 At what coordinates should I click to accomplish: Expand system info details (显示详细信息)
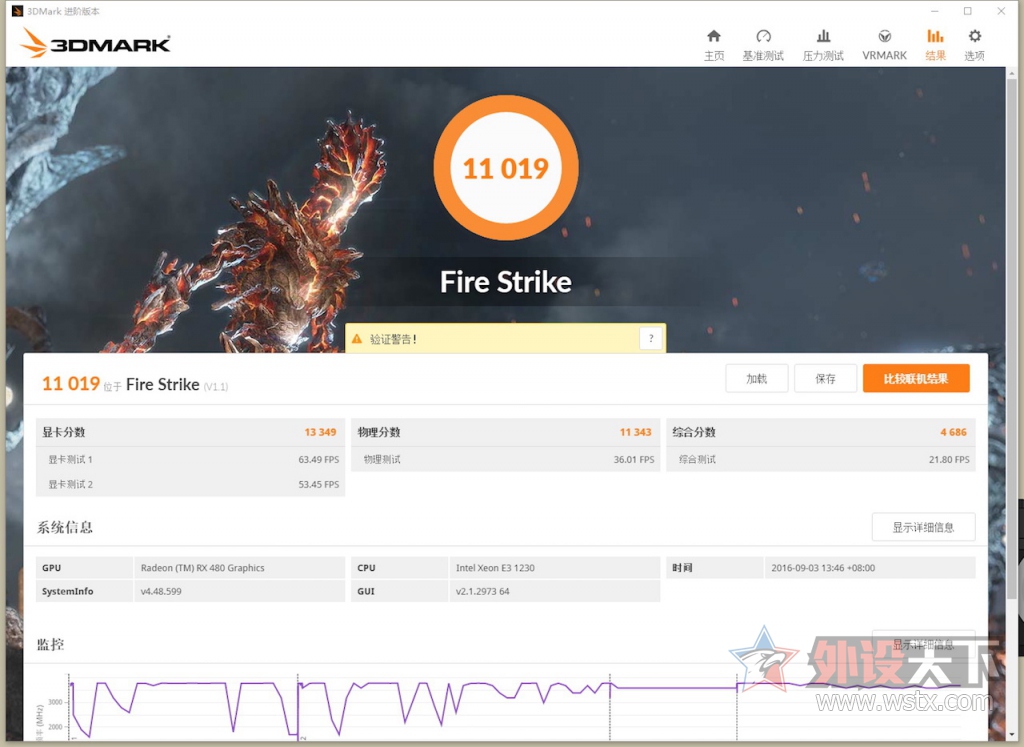tap(923, 527)
